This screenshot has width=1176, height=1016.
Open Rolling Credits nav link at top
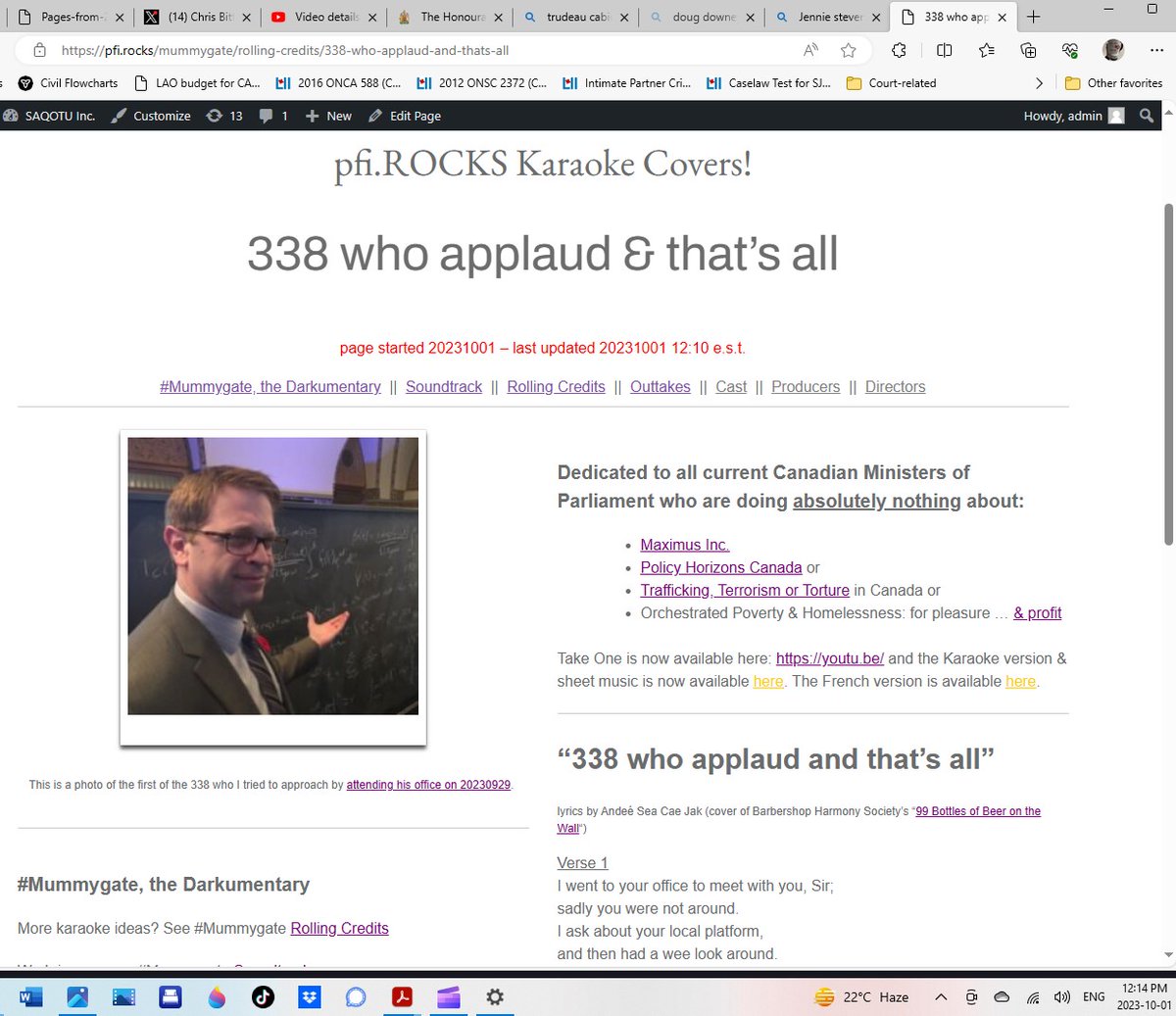(556, 387)
